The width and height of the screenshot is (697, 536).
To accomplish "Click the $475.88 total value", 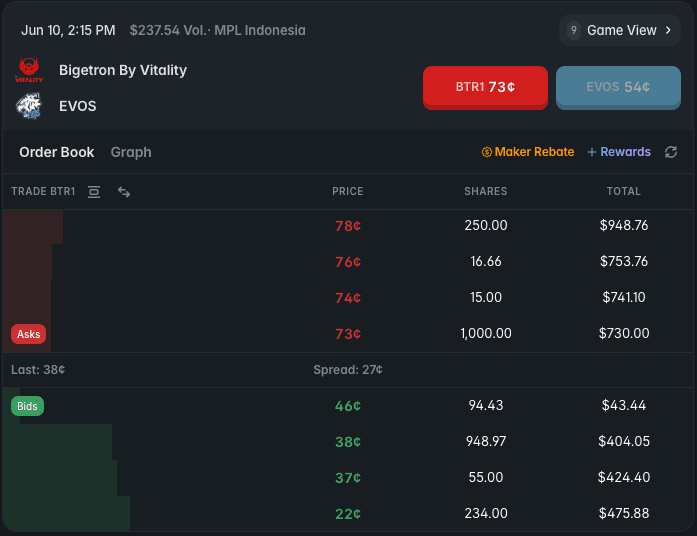I will [x=624, y=513].
